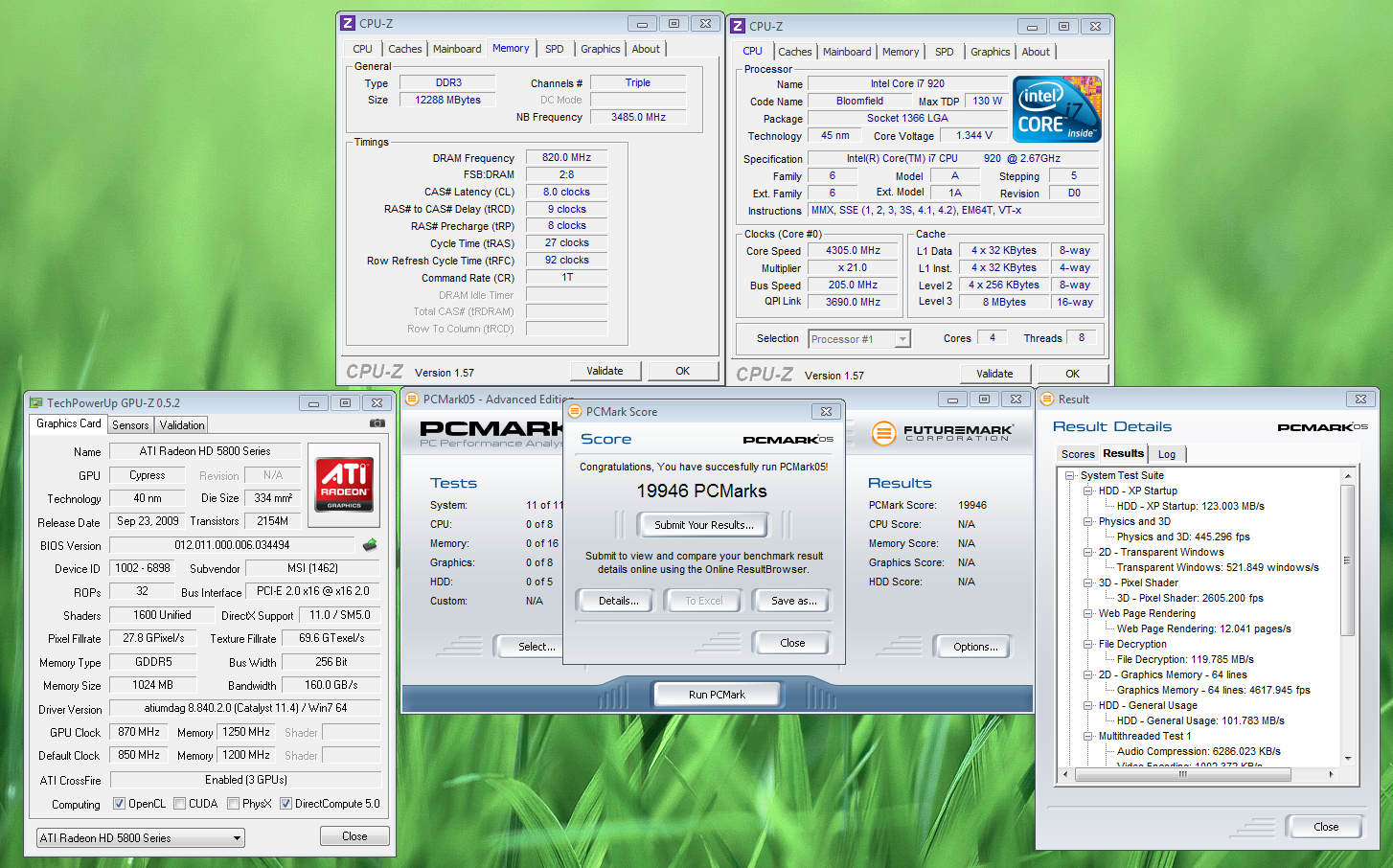
Task: Click Submit Your Results button
Action: 704,525
